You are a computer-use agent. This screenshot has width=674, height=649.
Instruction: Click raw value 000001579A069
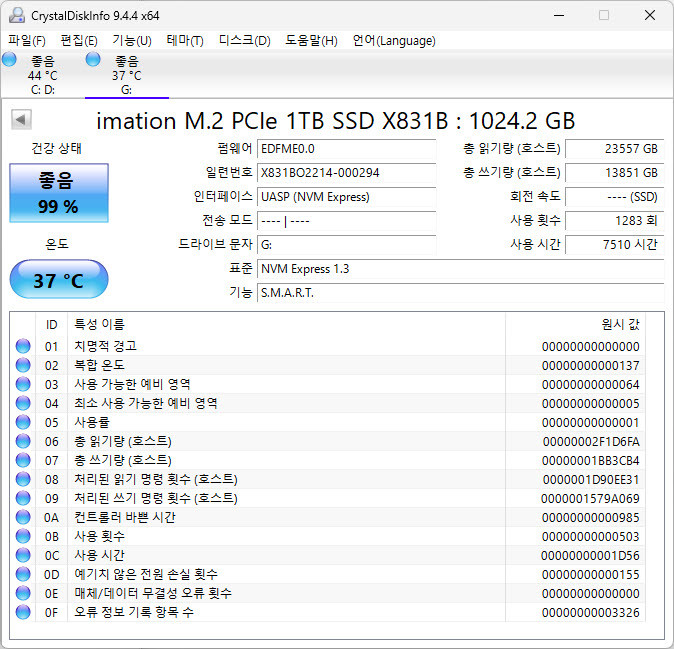tap(590, 499)
